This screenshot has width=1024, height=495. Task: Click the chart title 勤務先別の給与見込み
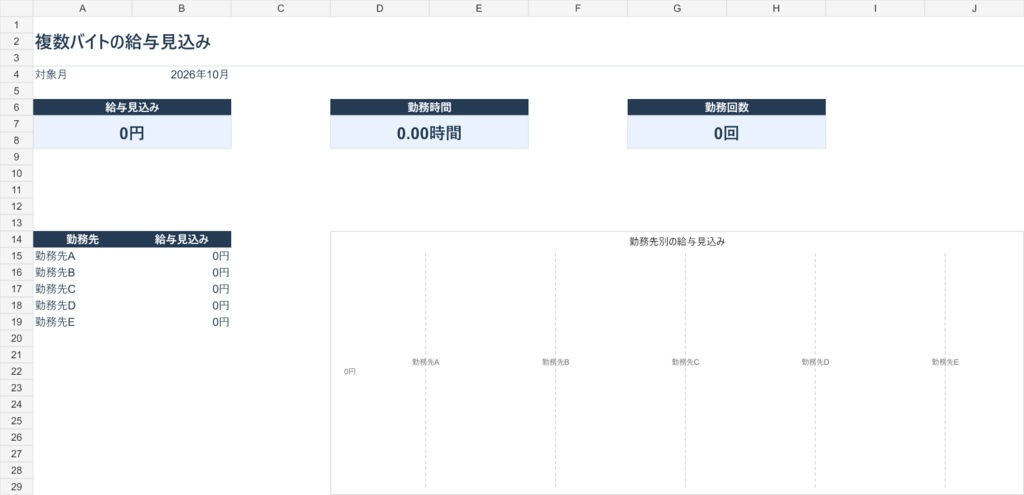pyautogui.click(x=677, y=242)
